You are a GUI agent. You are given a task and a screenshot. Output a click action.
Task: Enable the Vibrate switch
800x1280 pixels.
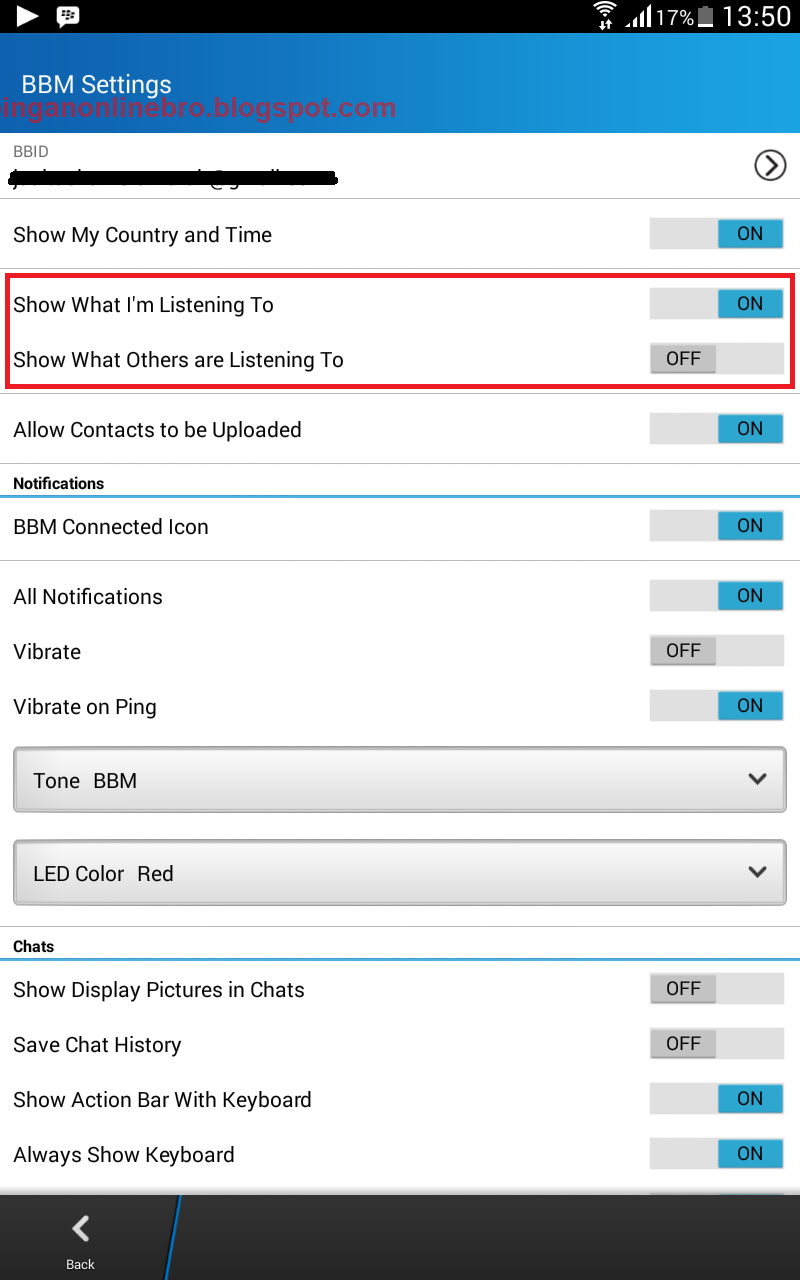pyautogui.click(x=716, y=651)
